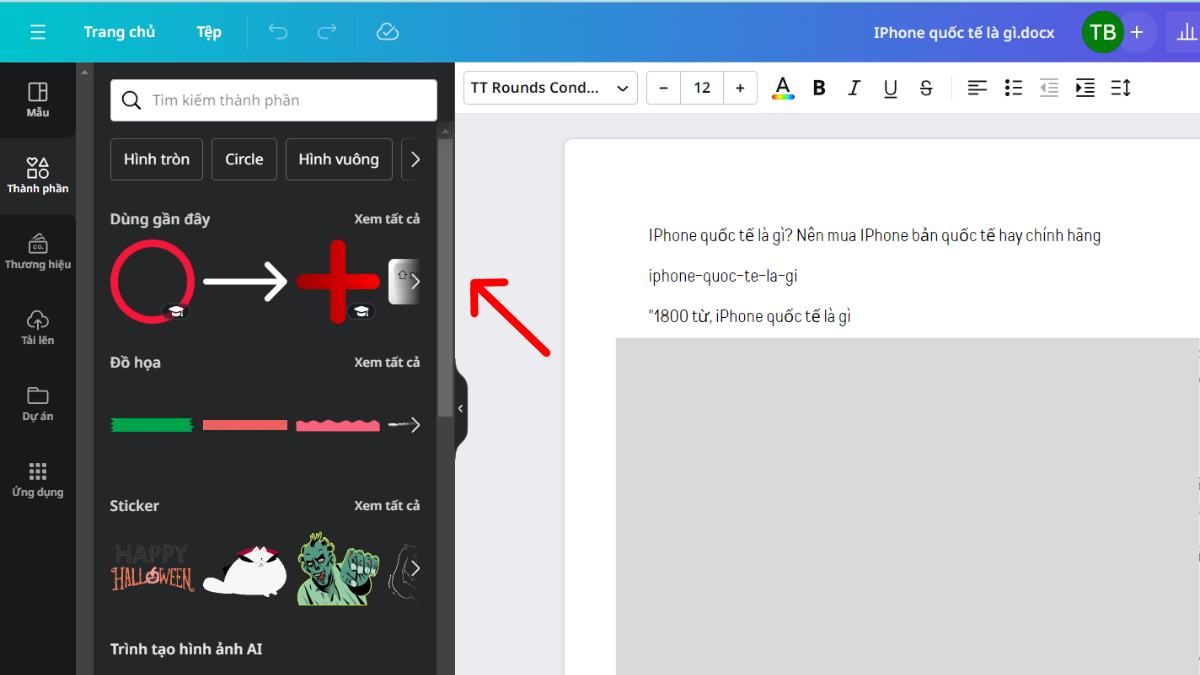Switch to the Mẫu panel

(x=38, y=99)
